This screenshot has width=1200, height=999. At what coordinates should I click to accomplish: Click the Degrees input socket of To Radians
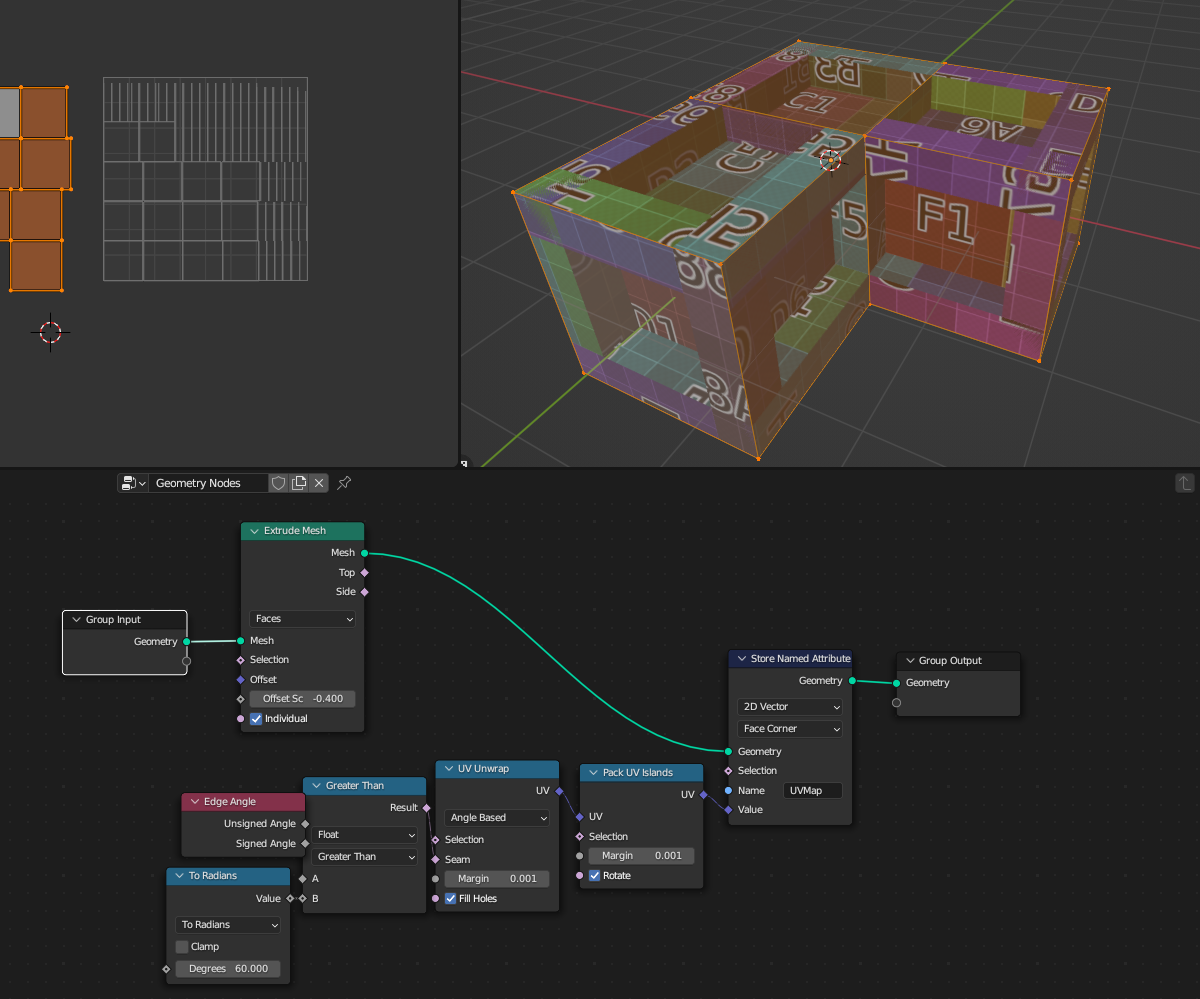point(166,969)
